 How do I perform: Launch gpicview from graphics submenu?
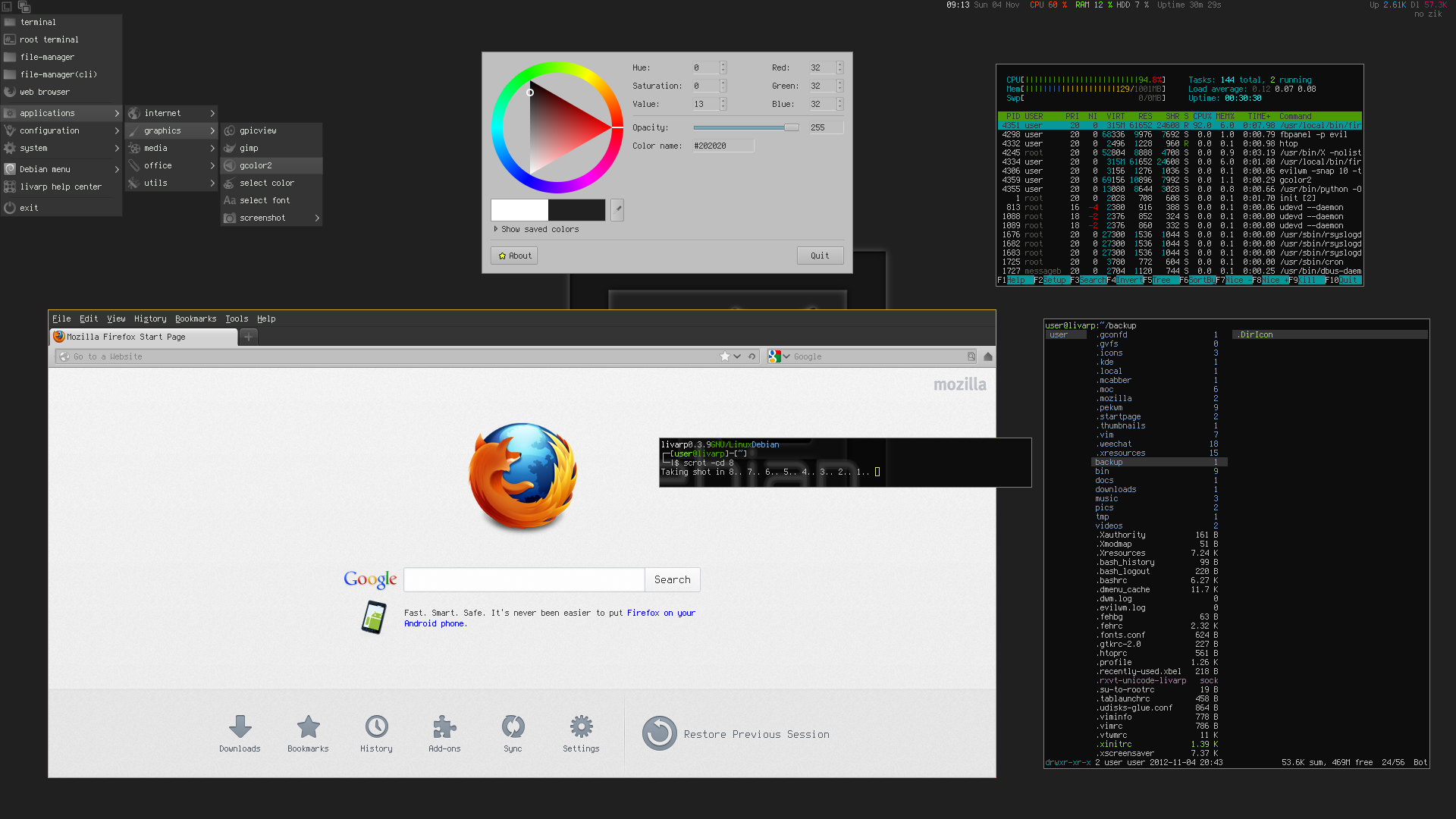click(x=271, y=130)
